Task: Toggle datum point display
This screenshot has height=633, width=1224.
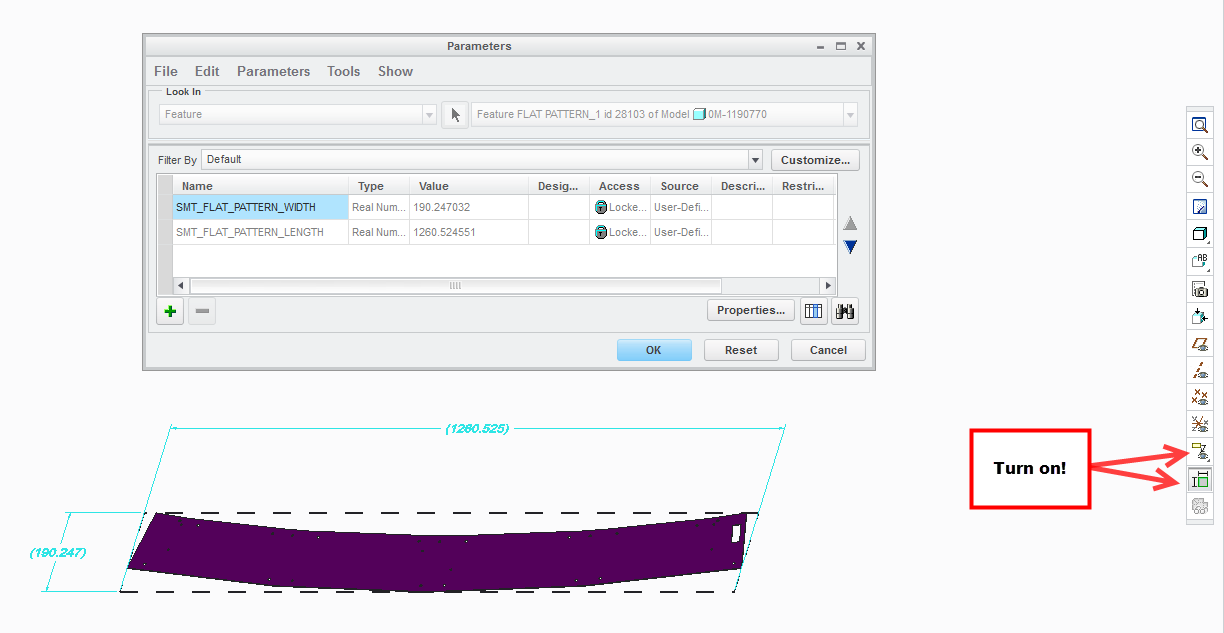Action: (1199, 397)
